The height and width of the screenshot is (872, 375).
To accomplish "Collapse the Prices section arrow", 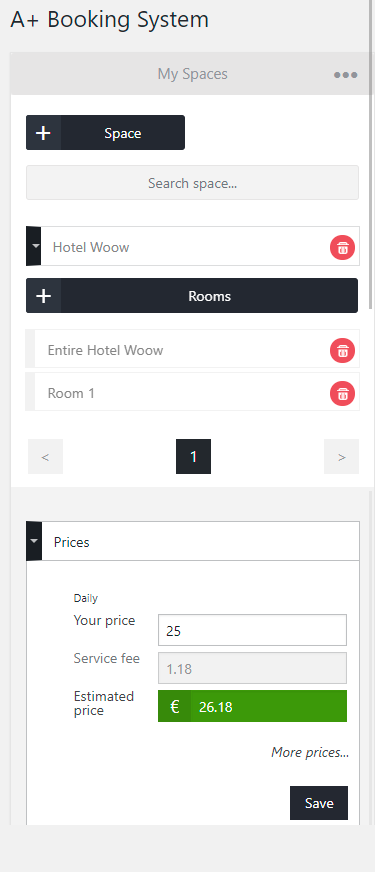I will pos(34,541).
